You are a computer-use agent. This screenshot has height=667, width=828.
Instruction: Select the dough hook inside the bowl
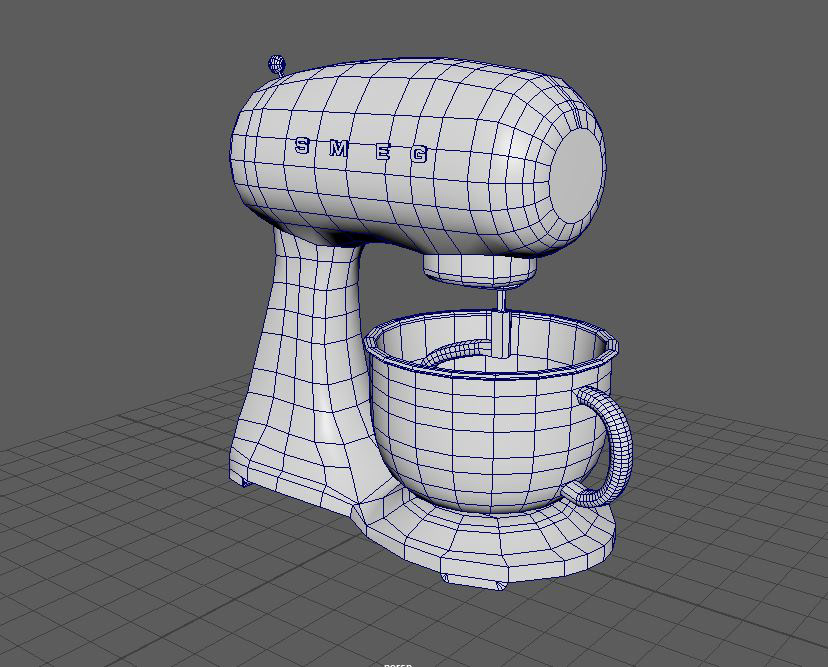tap(457, 353)
